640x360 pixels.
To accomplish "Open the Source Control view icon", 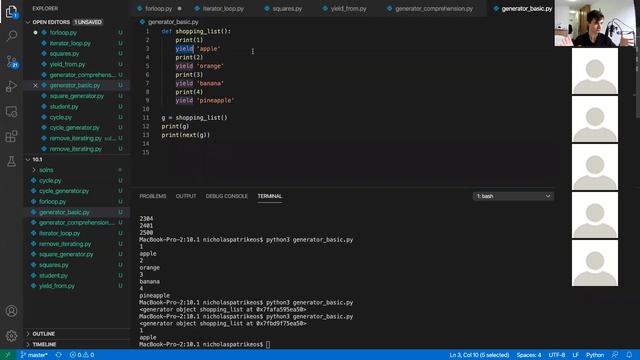I will [11, 62].
